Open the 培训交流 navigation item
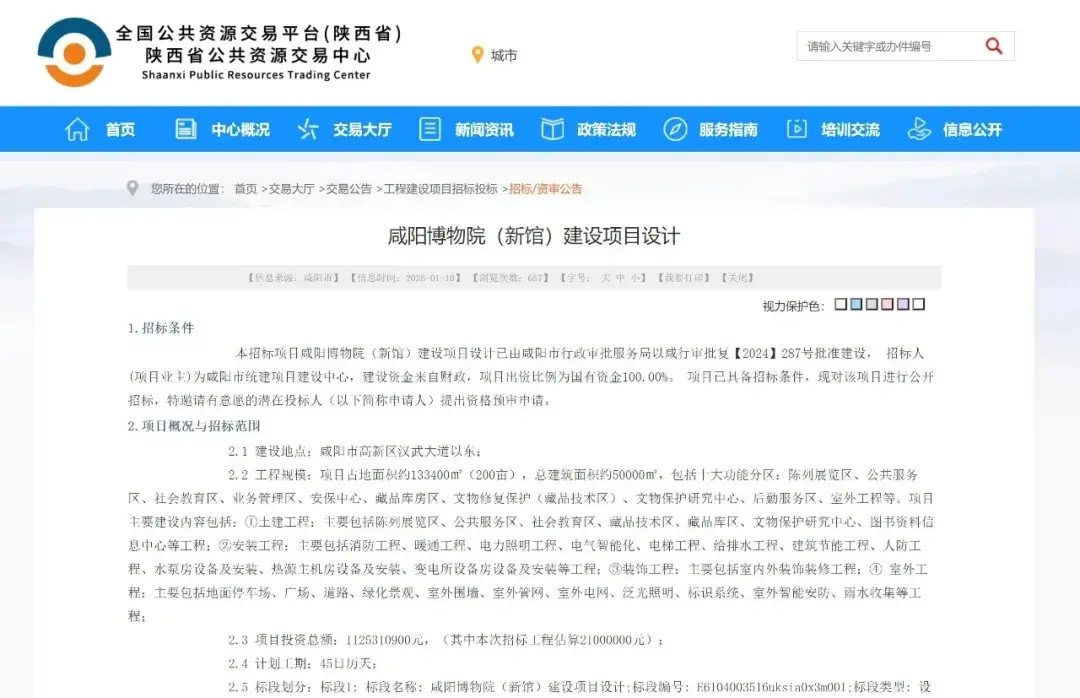Viewport: 1080px width, 698px height. [851, 130]
